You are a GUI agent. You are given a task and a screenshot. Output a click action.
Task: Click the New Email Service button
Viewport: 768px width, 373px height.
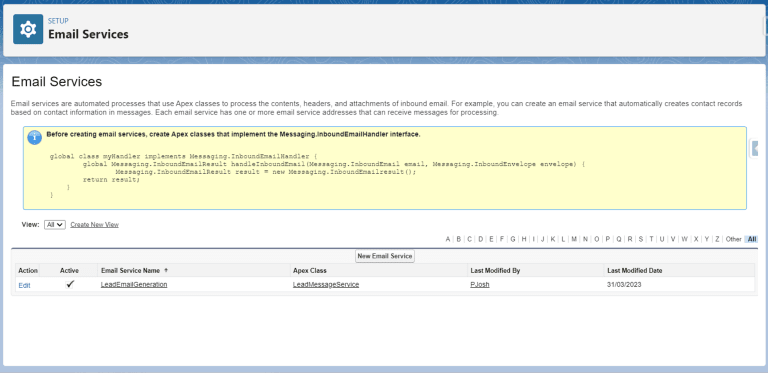(384, 256)
